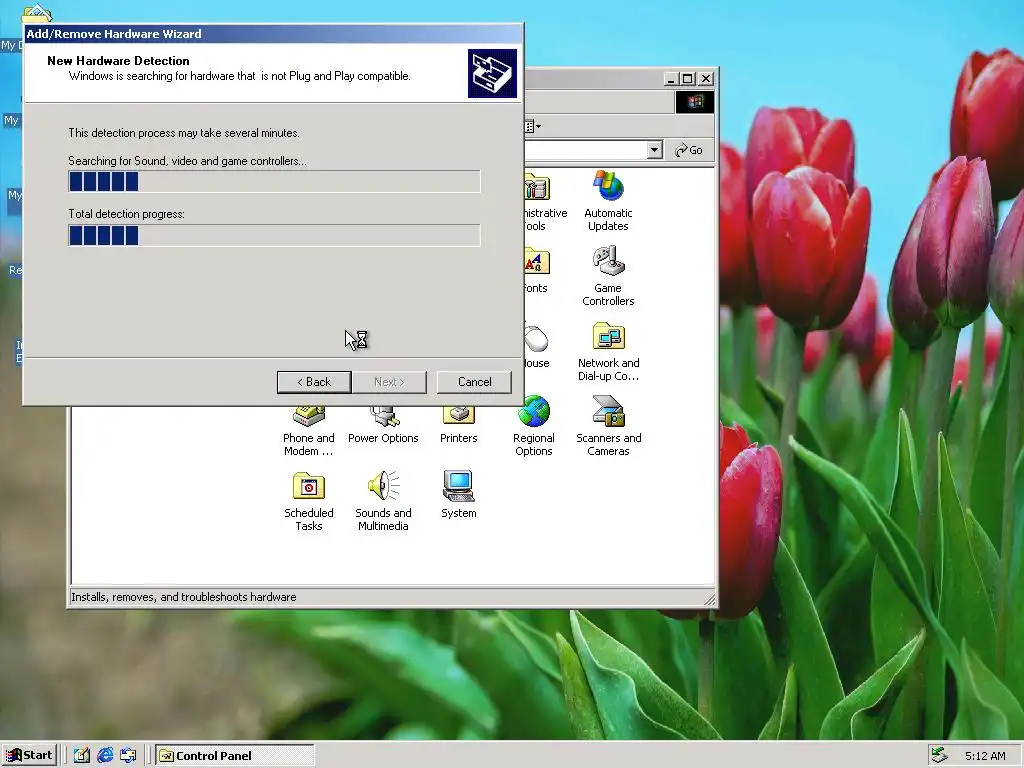The width and height of the screenshot is (1024, 768).
Task: Click the sound controllers search progress bar
Action: [x=274, y=182]
